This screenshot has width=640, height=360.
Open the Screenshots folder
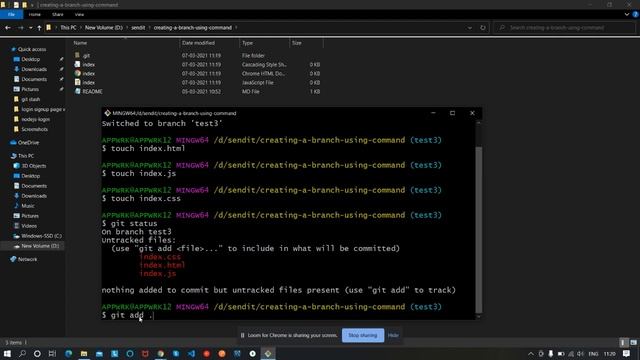coord(34,129)
